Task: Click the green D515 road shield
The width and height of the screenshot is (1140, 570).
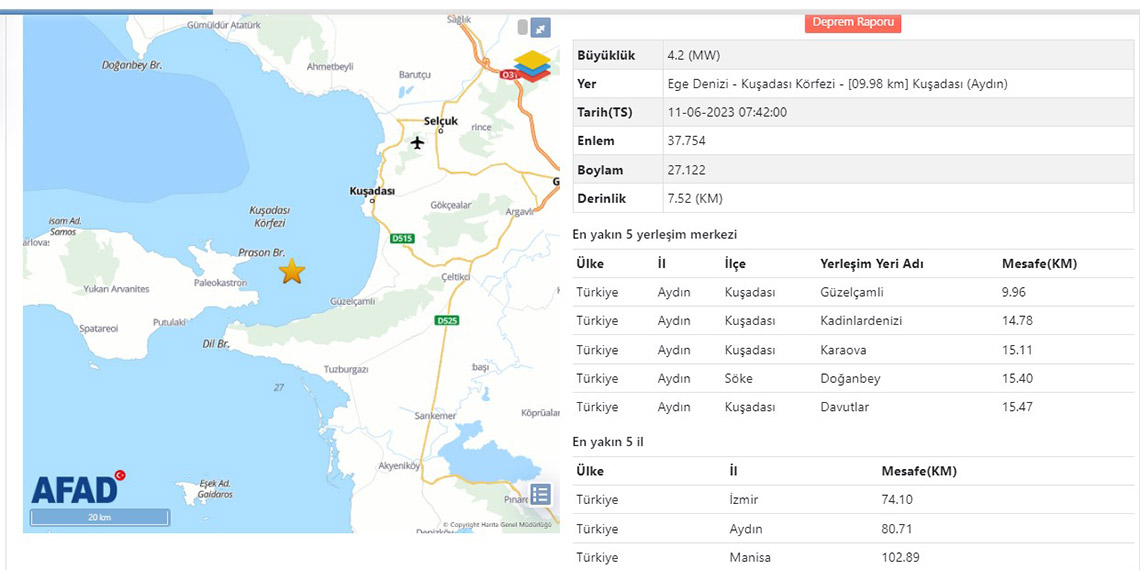Action: (401, 239)
